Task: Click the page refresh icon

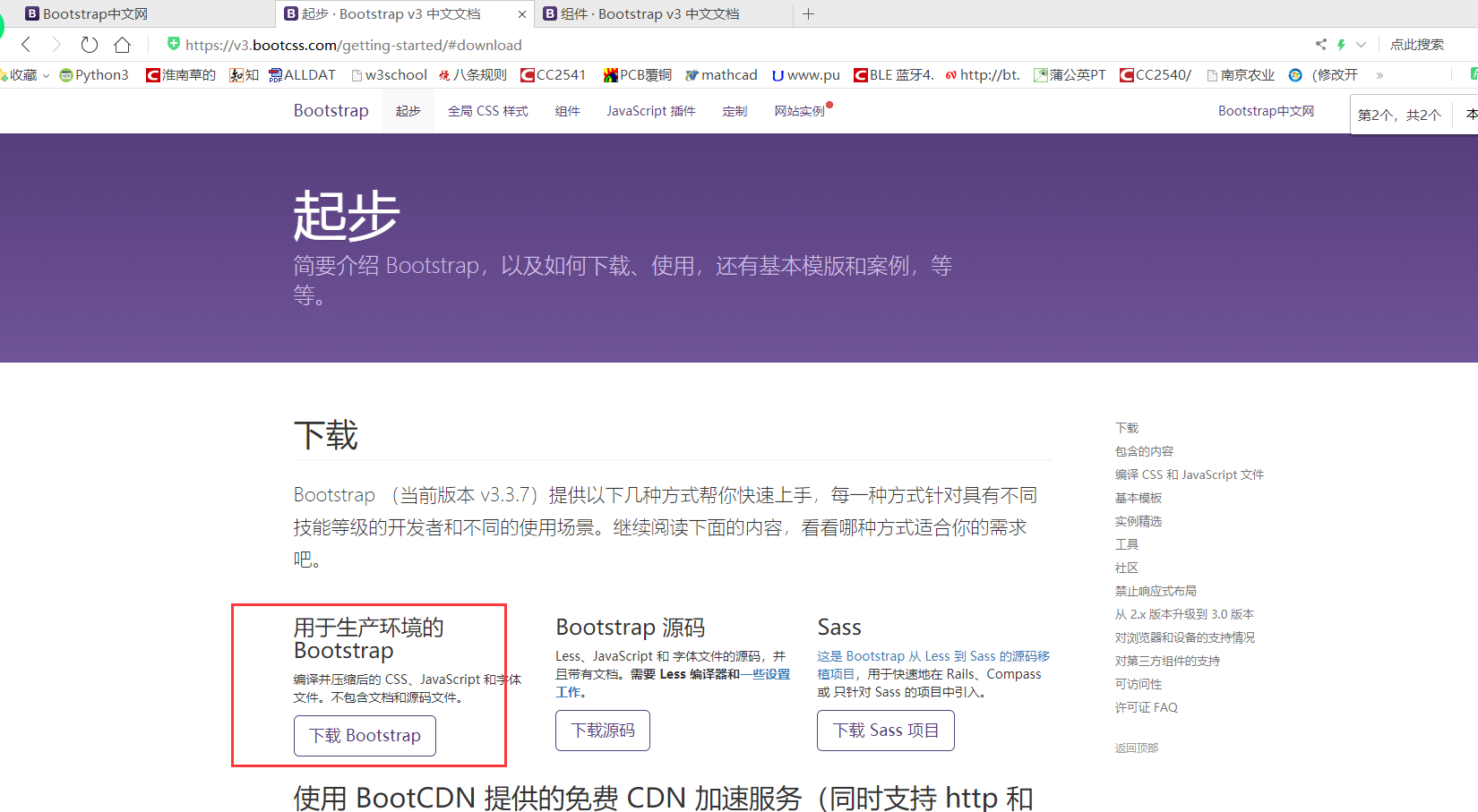Action: pos(89,44)
